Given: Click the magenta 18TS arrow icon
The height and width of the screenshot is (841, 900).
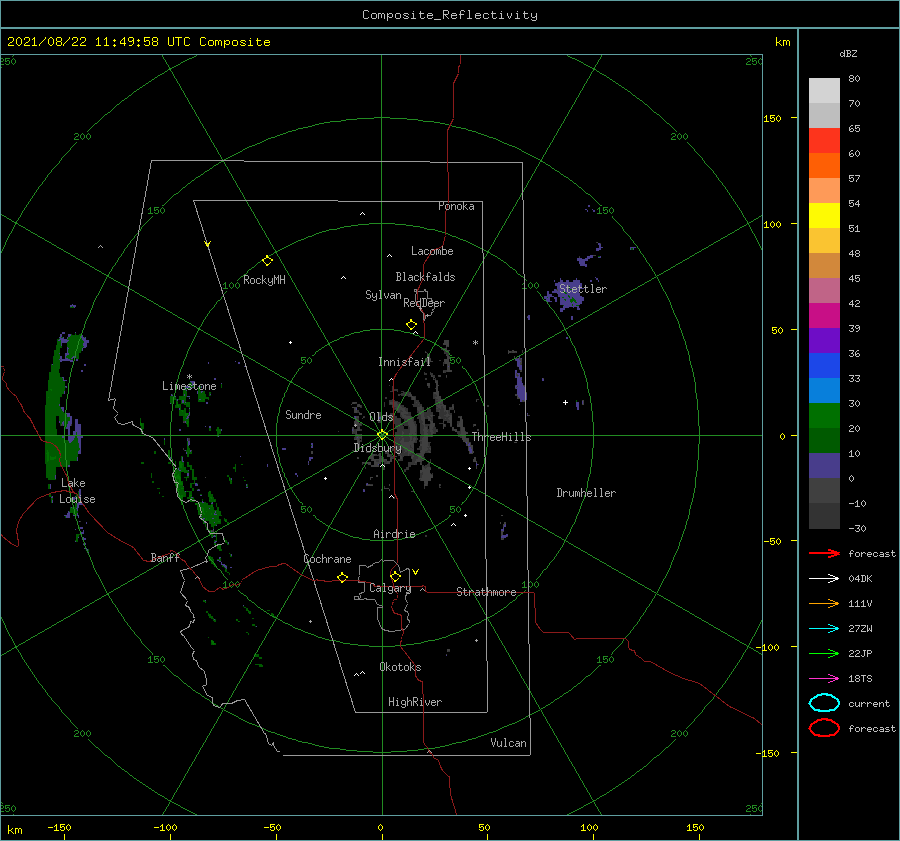Looking at the screenshot, I should click(x=824, y=679).
